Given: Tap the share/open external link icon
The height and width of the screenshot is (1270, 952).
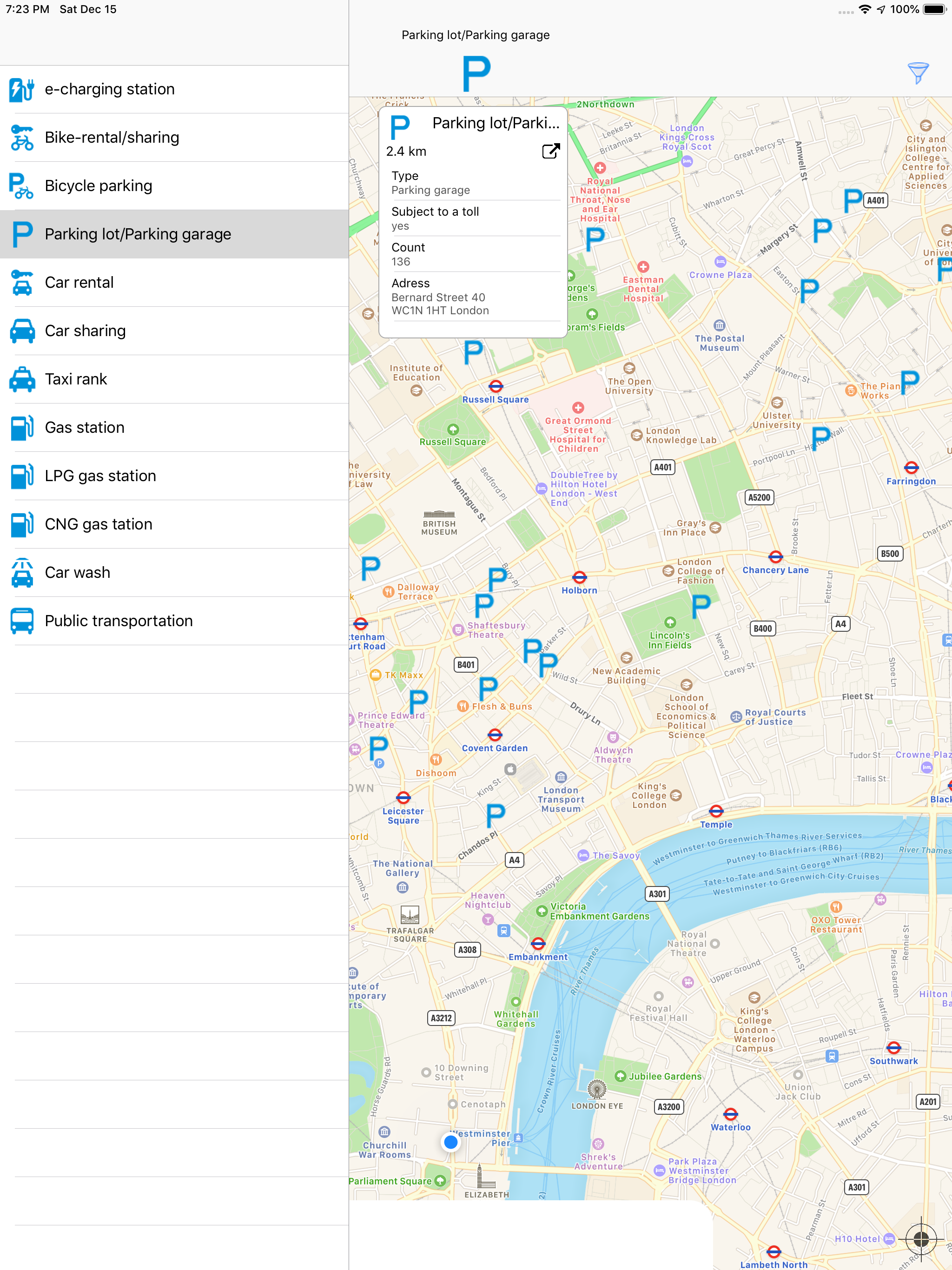Looking at the screenshot, I should point(551,151).
